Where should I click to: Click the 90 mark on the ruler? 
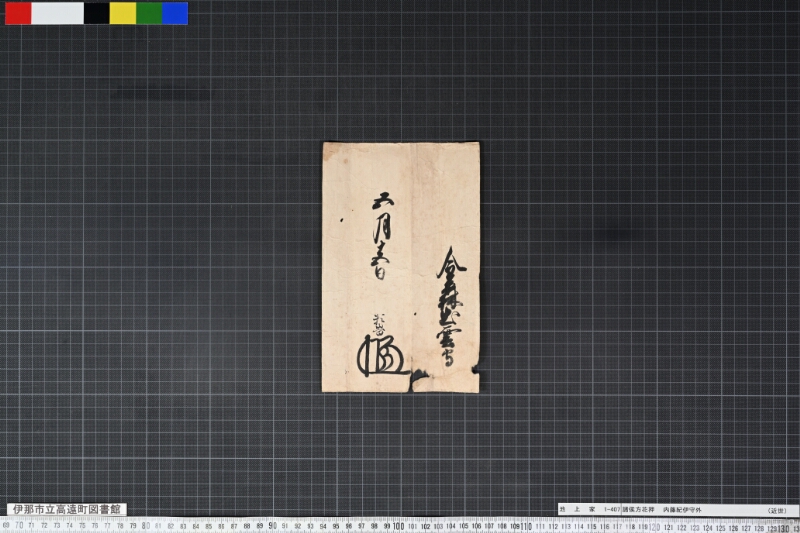click(x=272, y=525)
